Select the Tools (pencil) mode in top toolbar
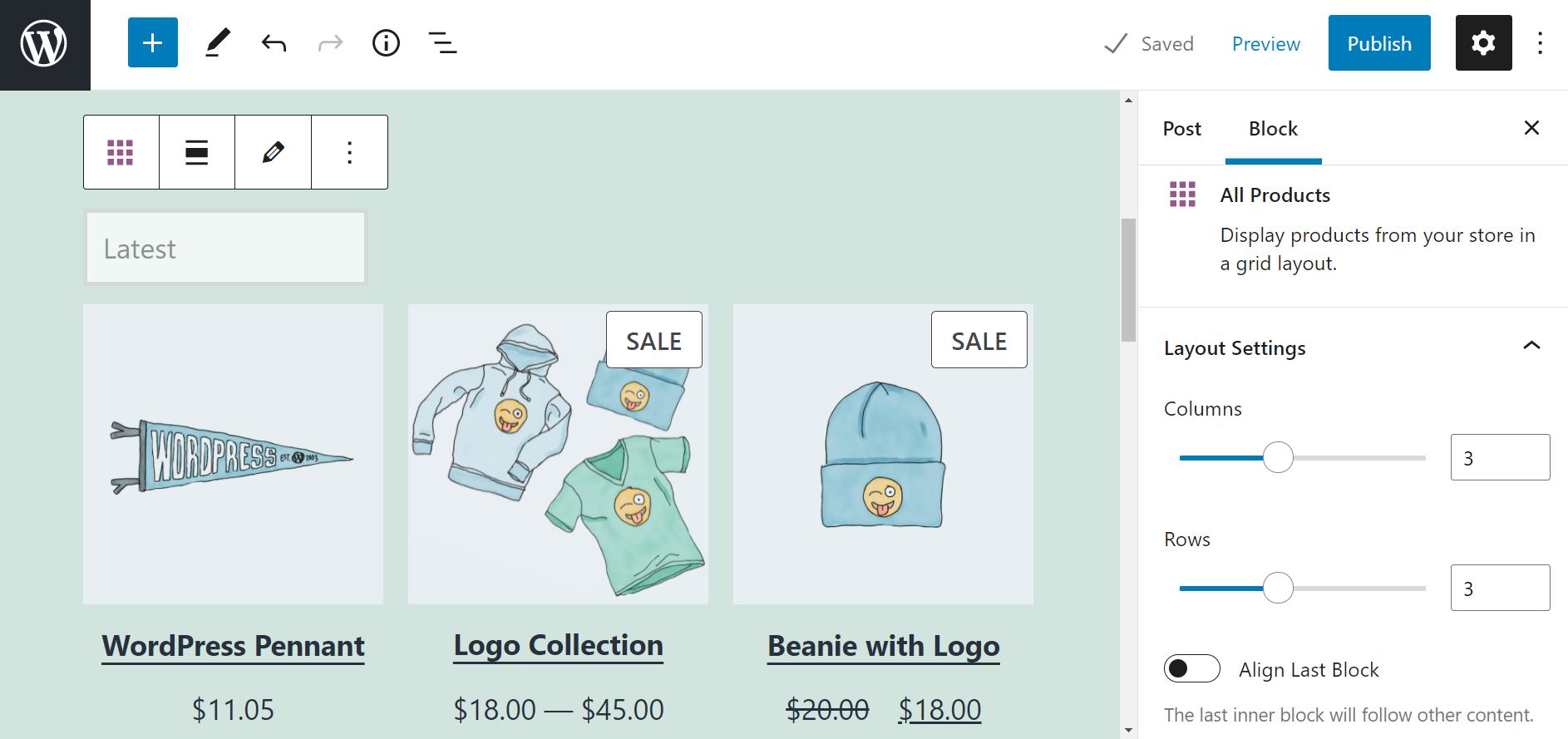The height and width of the screenshot is (739, 1568). point(218,42)
